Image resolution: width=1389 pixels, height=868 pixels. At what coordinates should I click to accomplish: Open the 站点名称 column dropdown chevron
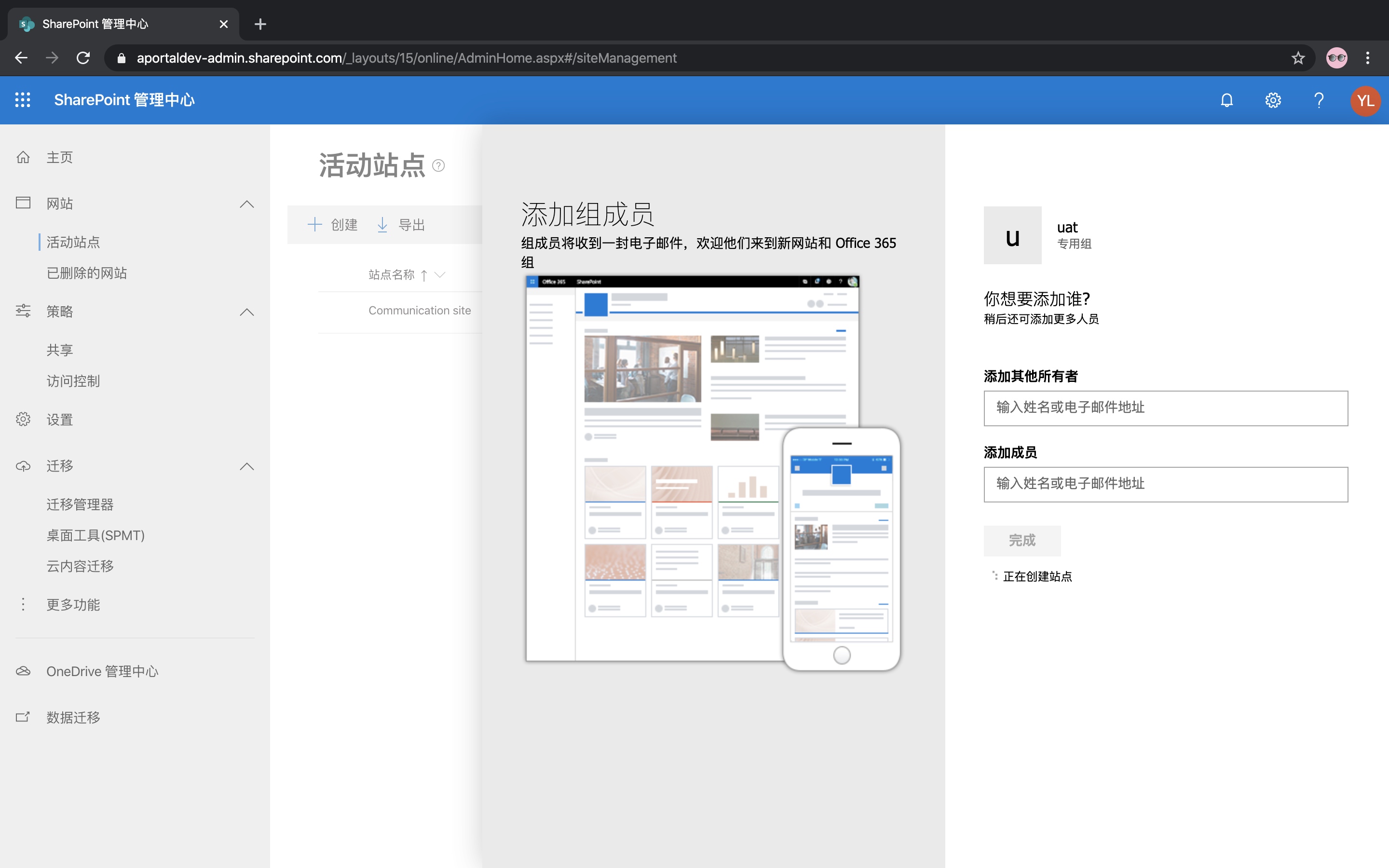pos(440,275)
